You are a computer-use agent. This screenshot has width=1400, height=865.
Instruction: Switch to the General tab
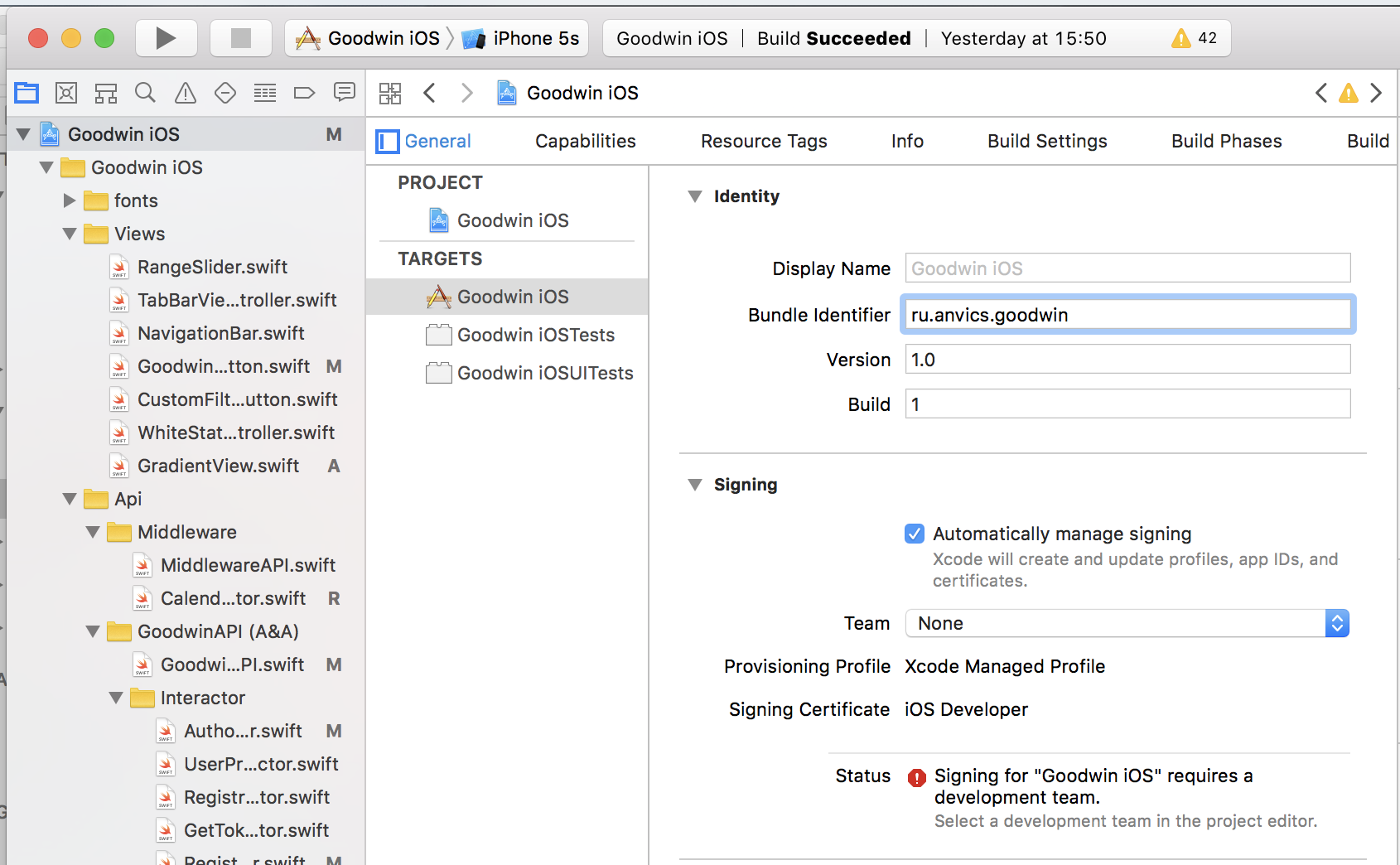click(437, 142)
